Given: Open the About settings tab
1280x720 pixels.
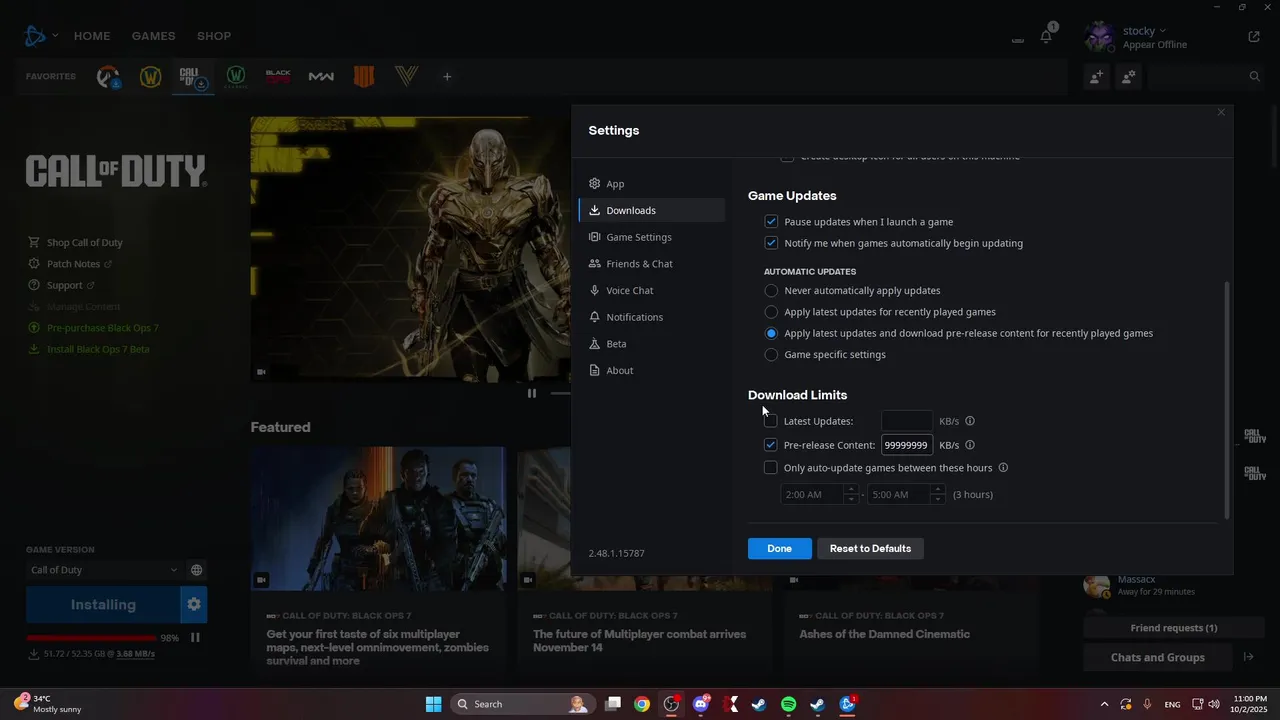Looking at the screenshot, I should [652, 370].
